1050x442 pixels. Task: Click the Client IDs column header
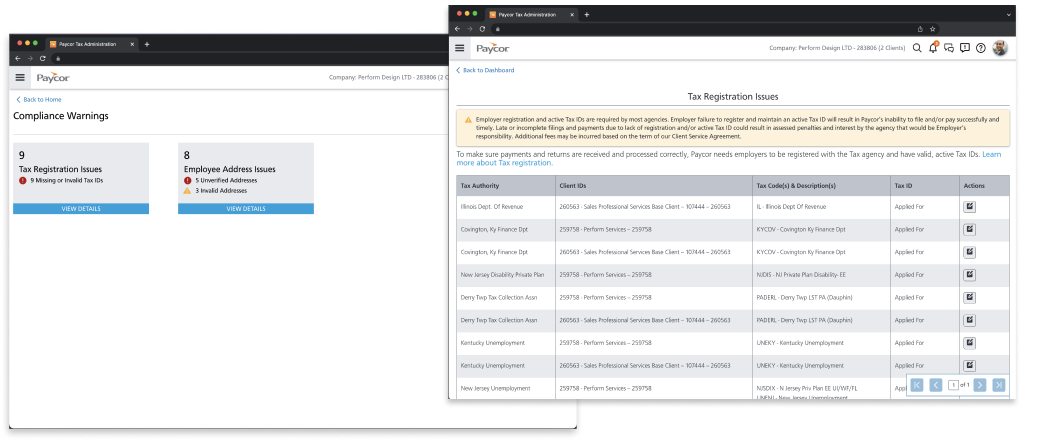pos(654,186)
